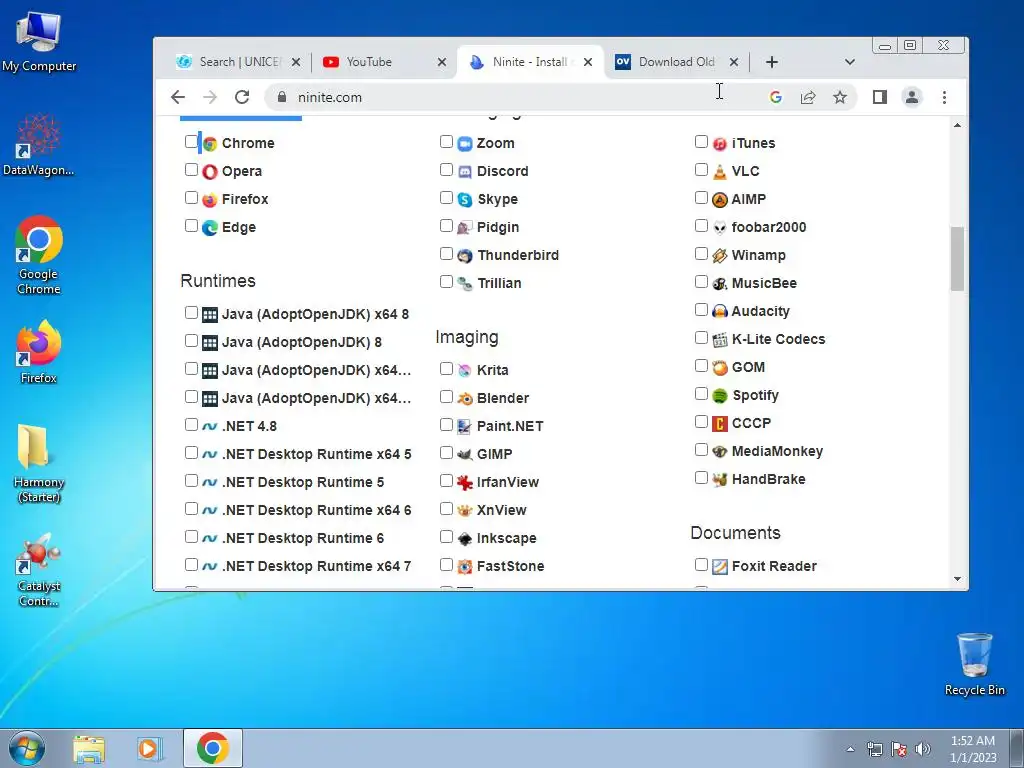The width and height of the screenshot is (1024, 768).
Task: Close the YouTube tab
Action: [x=442, y=62]
